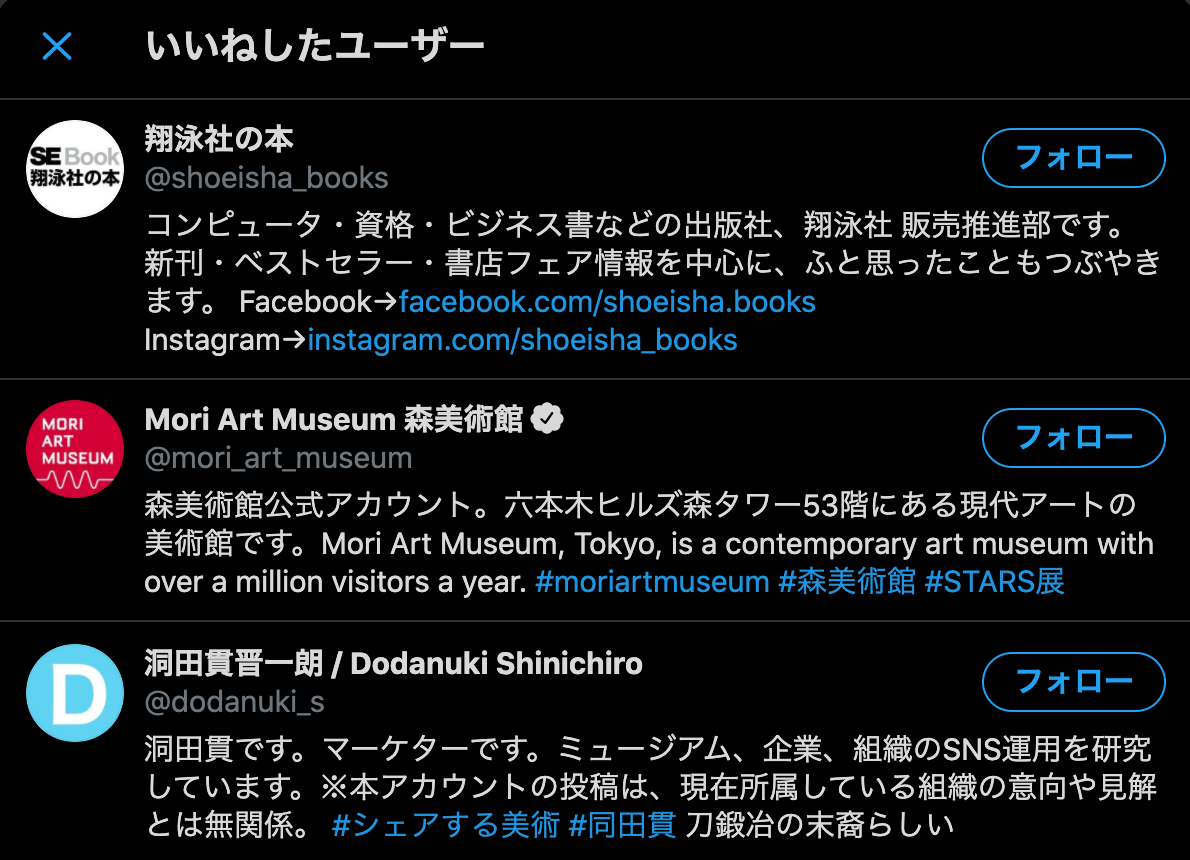The image size is (1190, 860).
Task: Open instagram.com/shoeisha_books link
Action: [522, 340]
